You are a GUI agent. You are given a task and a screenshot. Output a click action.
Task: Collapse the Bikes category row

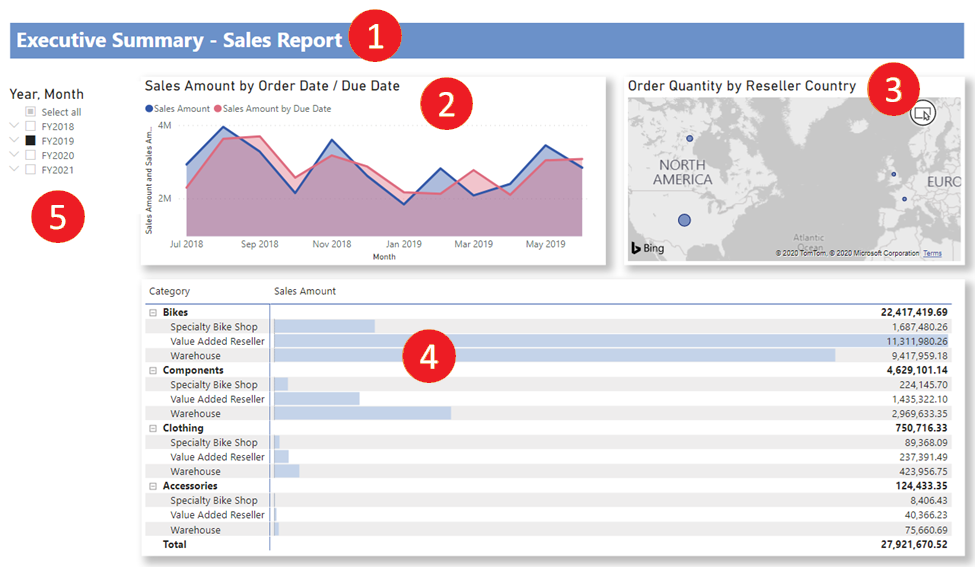[153, 312]
